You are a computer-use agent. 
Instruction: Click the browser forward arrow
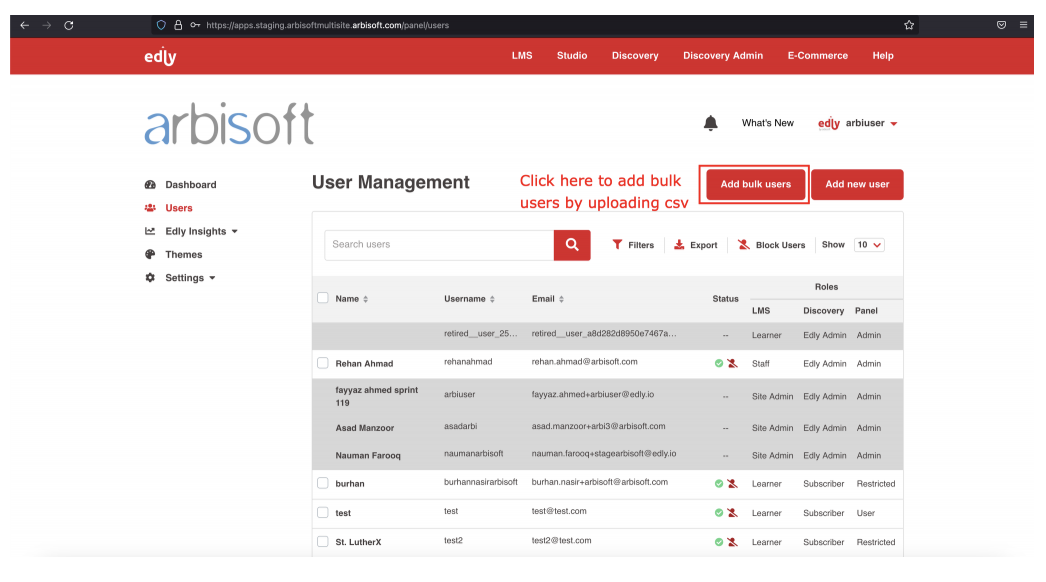coord(47,25)
